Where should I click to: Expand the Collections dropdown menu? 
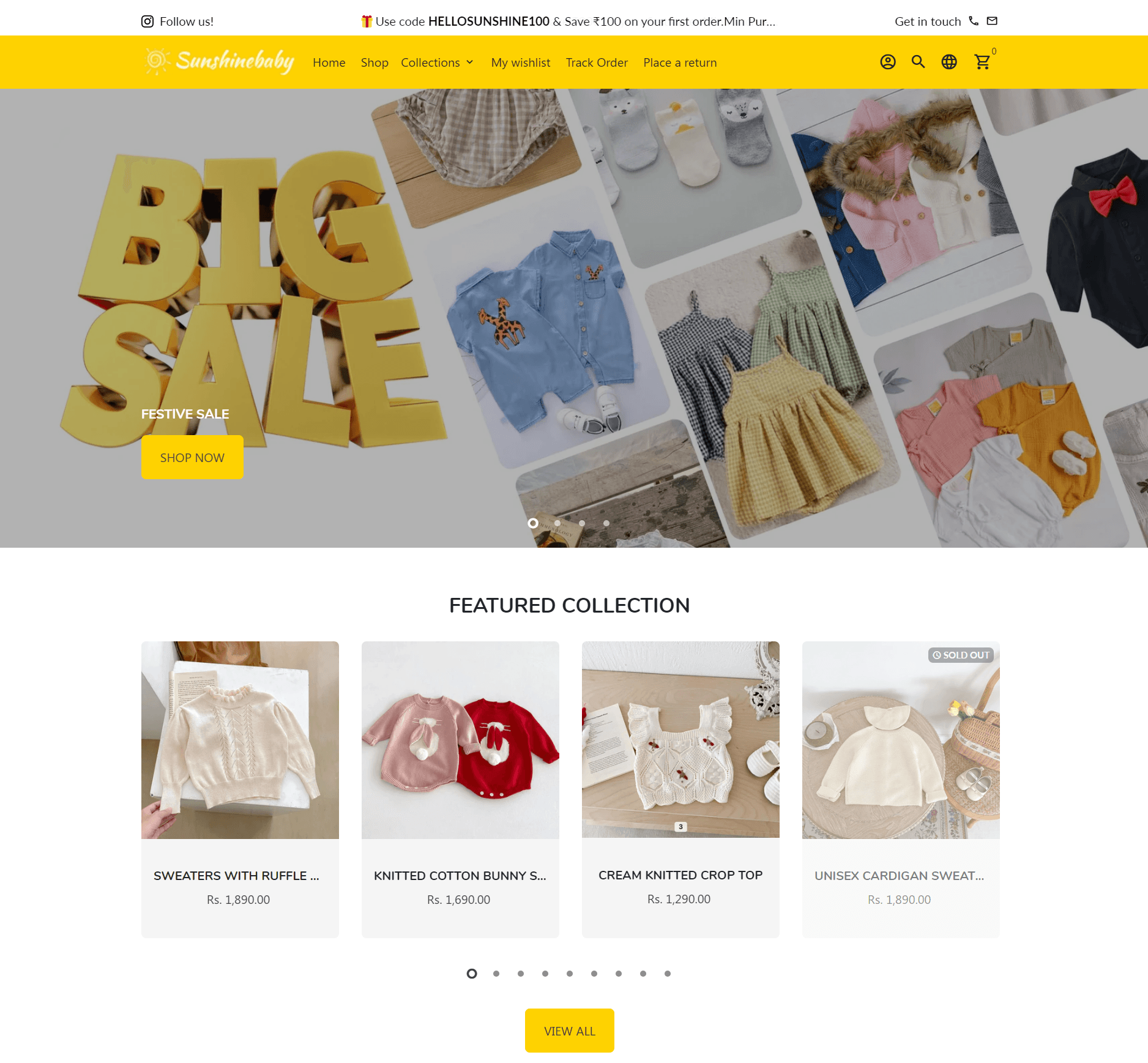(x=437, y=62)
